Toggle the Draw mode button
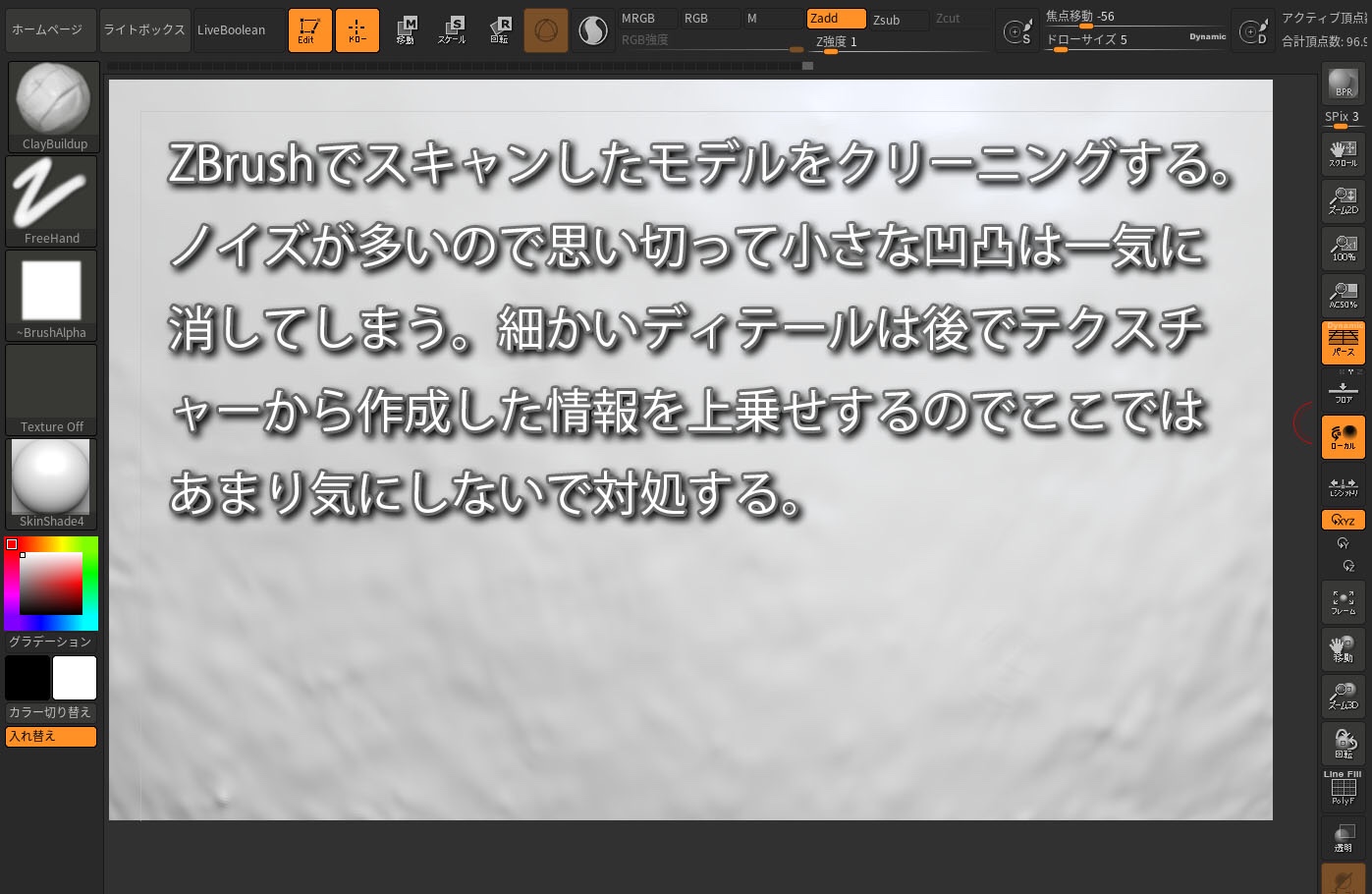Image resolution: width=1372 pixels, height=894 pixels. pos(357,30)
